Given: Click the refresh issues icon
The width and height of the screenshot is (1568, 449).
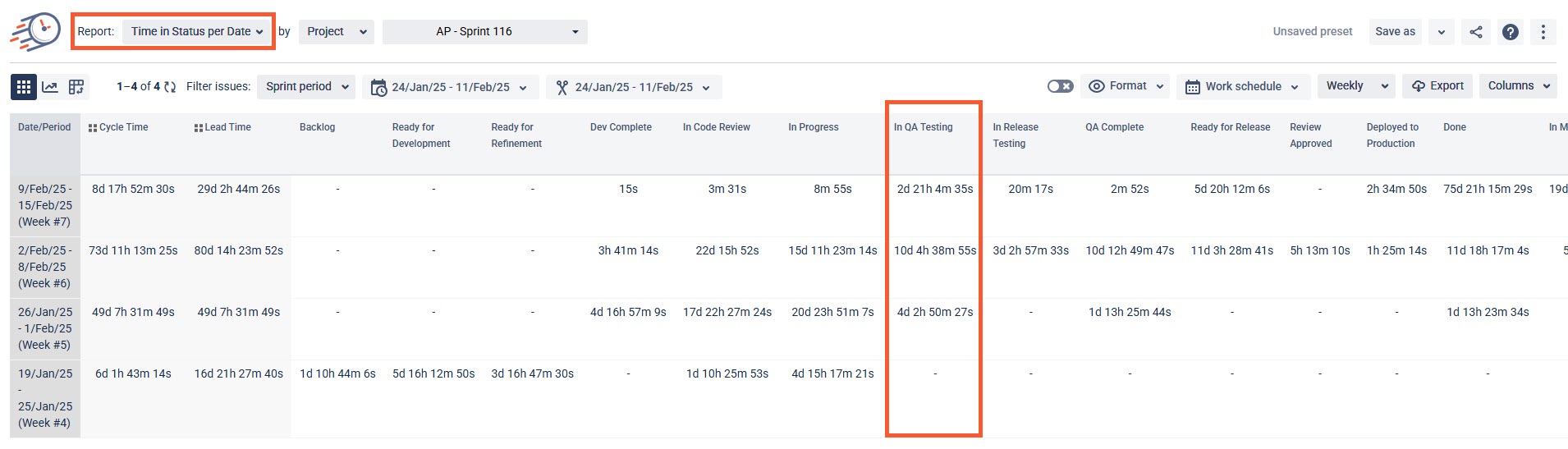Looking at the screenshot, I should pos(170,86).
